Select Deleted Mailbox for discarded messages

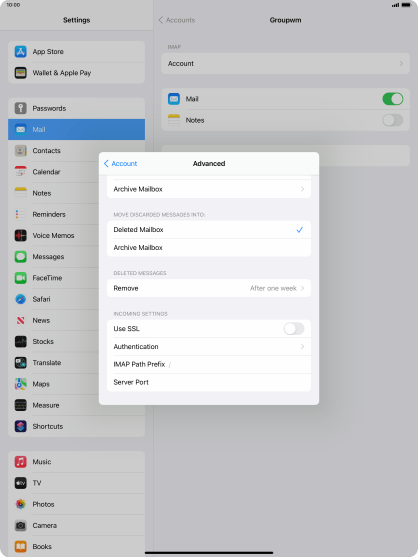209,230
